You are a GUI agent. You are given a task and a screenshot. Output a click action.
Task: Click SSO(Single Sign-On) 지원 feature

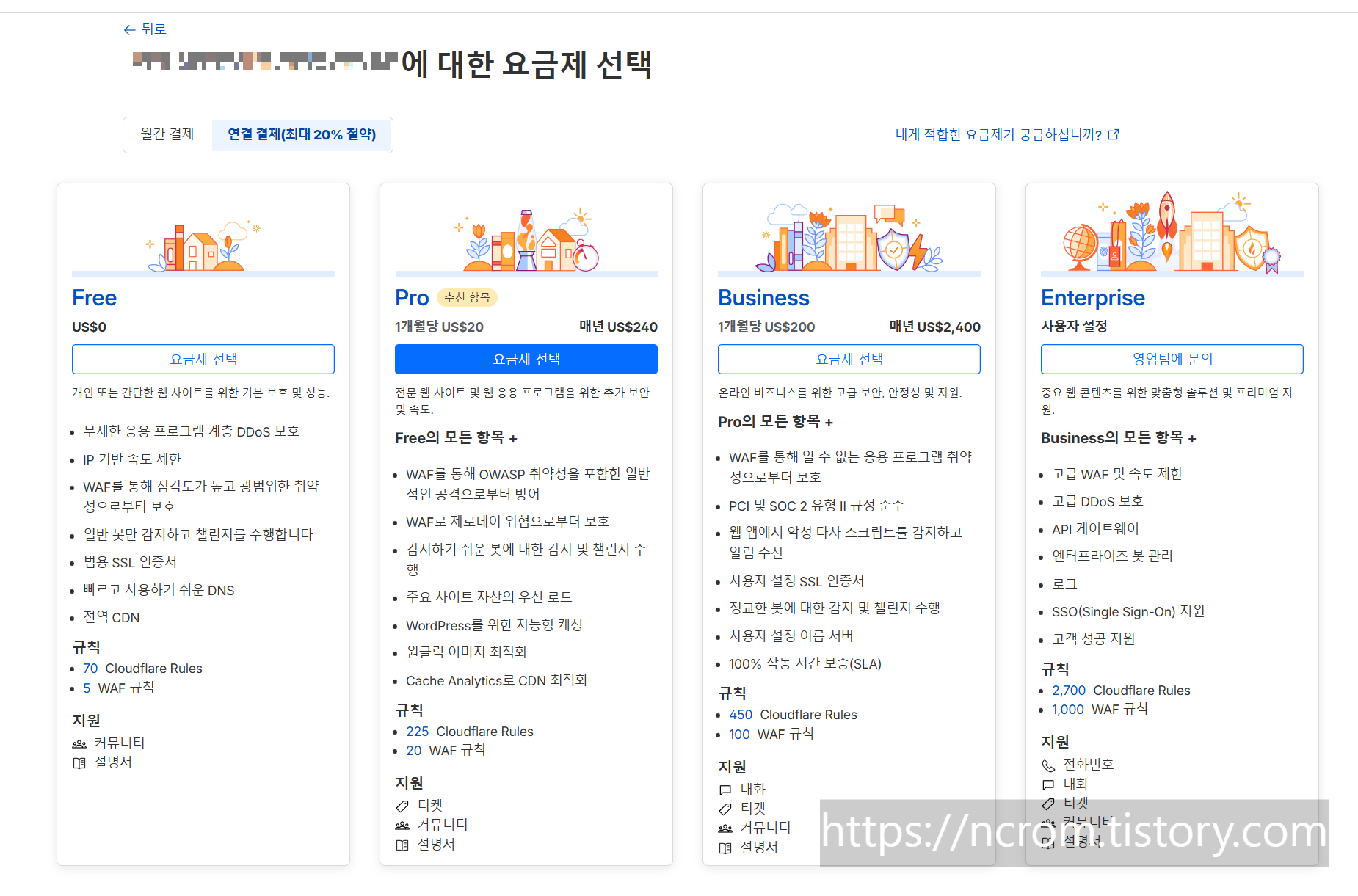[x=1128, y=611]
